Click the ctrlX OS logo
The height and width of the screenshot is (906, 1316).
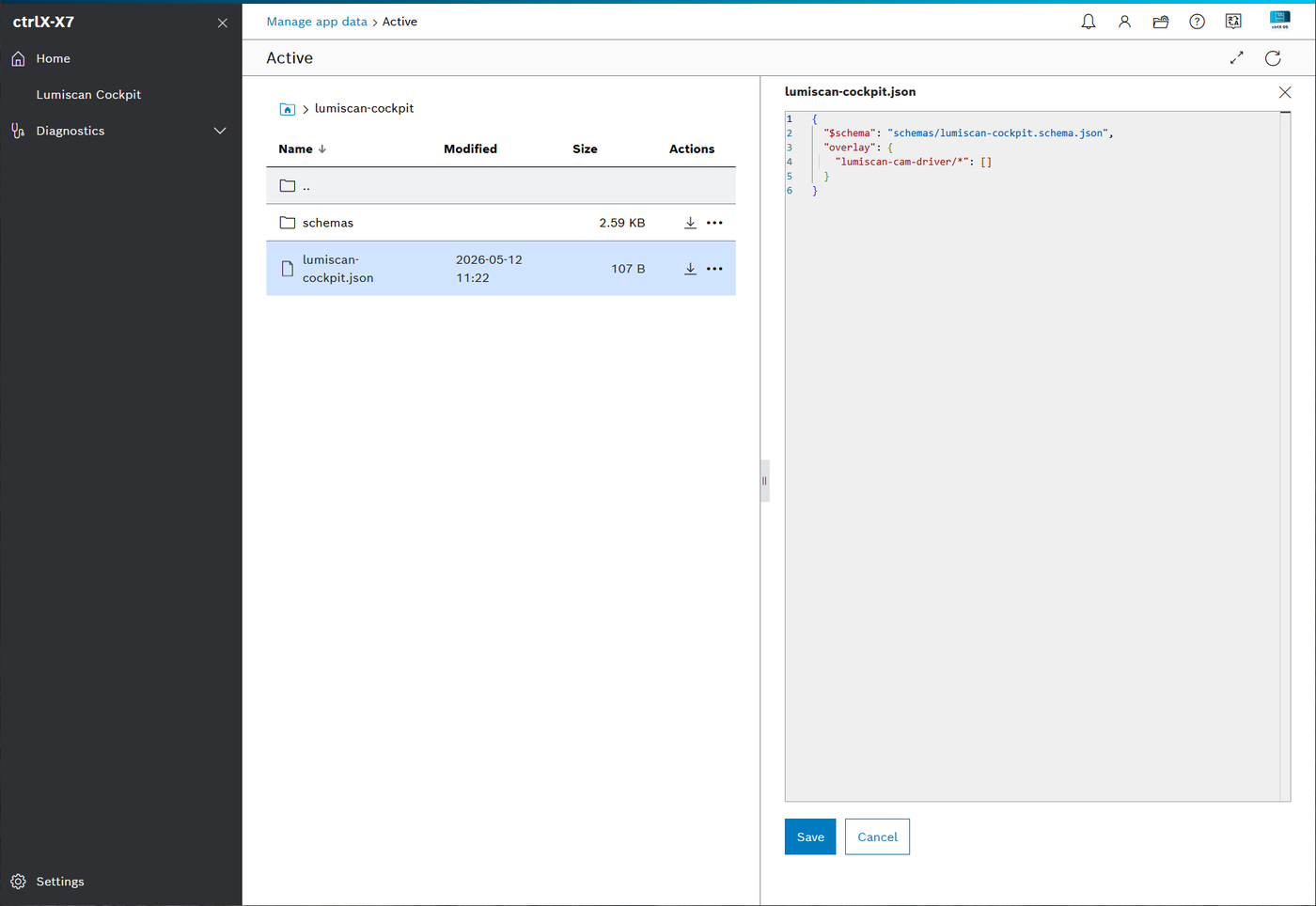click(x=1279, y=21)
